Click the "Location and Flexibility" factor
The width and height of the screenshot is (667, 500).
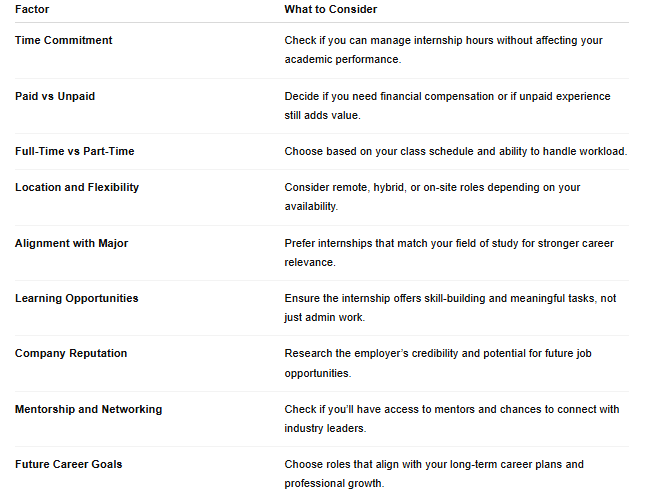[77, 188]
